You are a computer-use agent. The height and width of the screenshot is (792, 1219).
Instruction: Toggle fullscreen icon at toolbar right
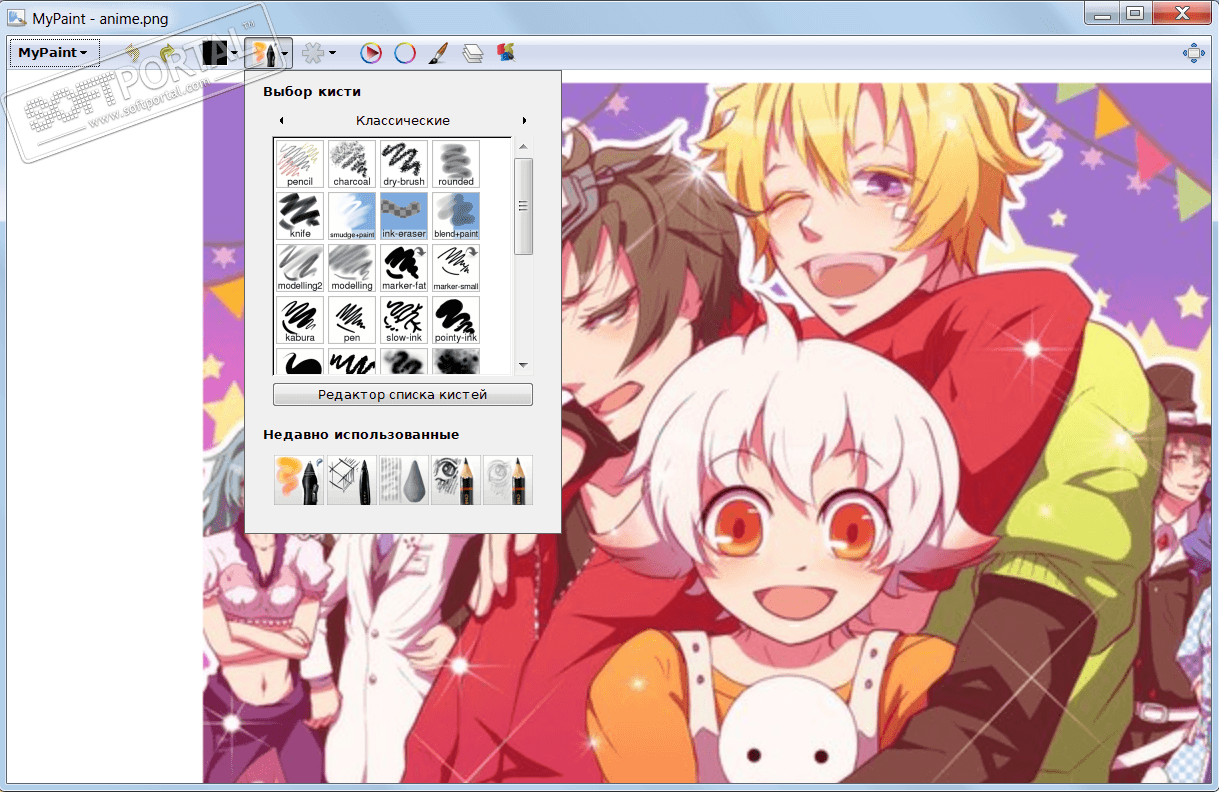[x=1193, y=53]
